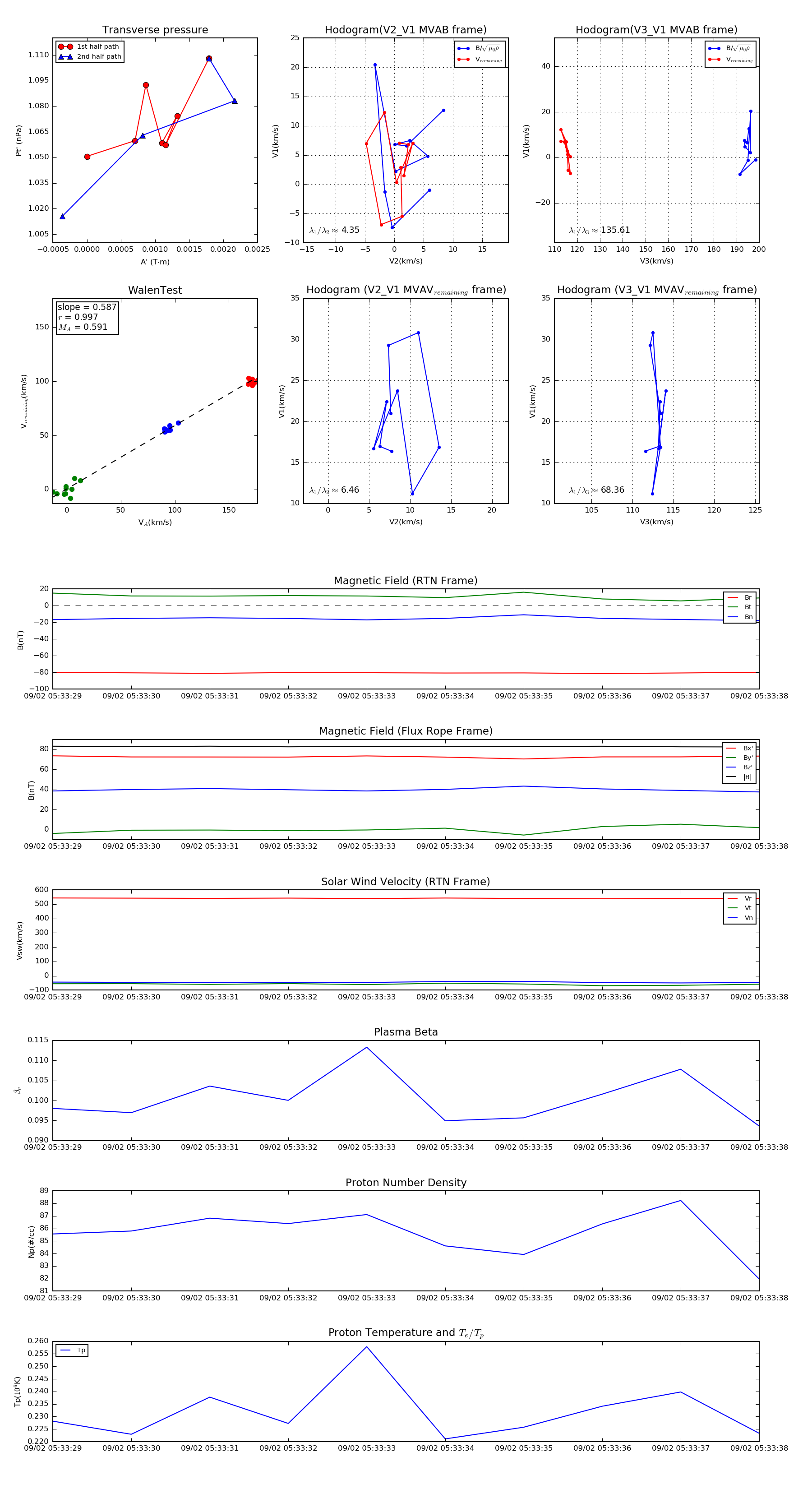Click the "Hodogram(V2_V1 MVAB frame)" title
Image resolution: width=812 pixels, height=1489 pixels.
[x=406, y=30]
